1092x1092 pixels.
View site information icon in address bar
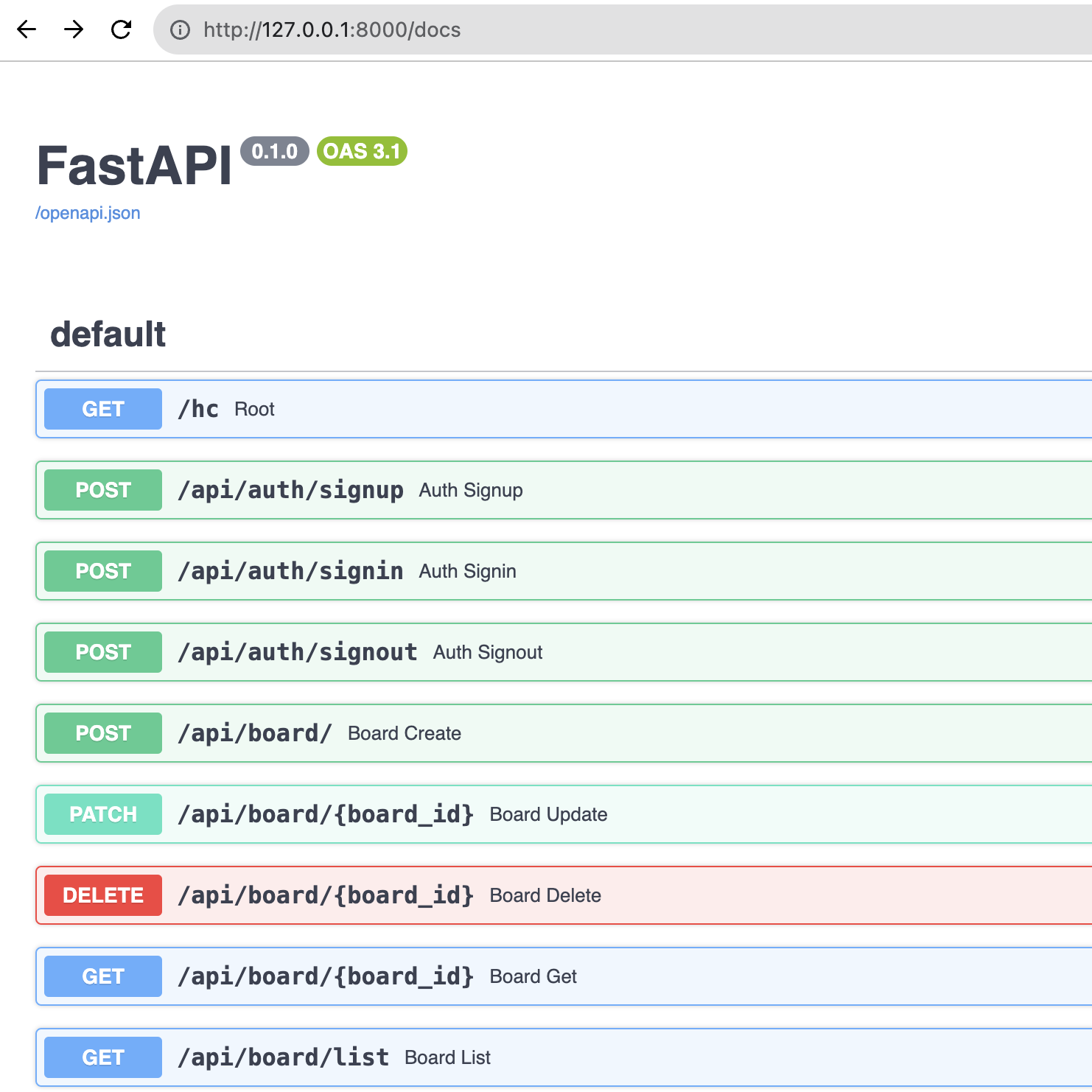click(180, 29)
